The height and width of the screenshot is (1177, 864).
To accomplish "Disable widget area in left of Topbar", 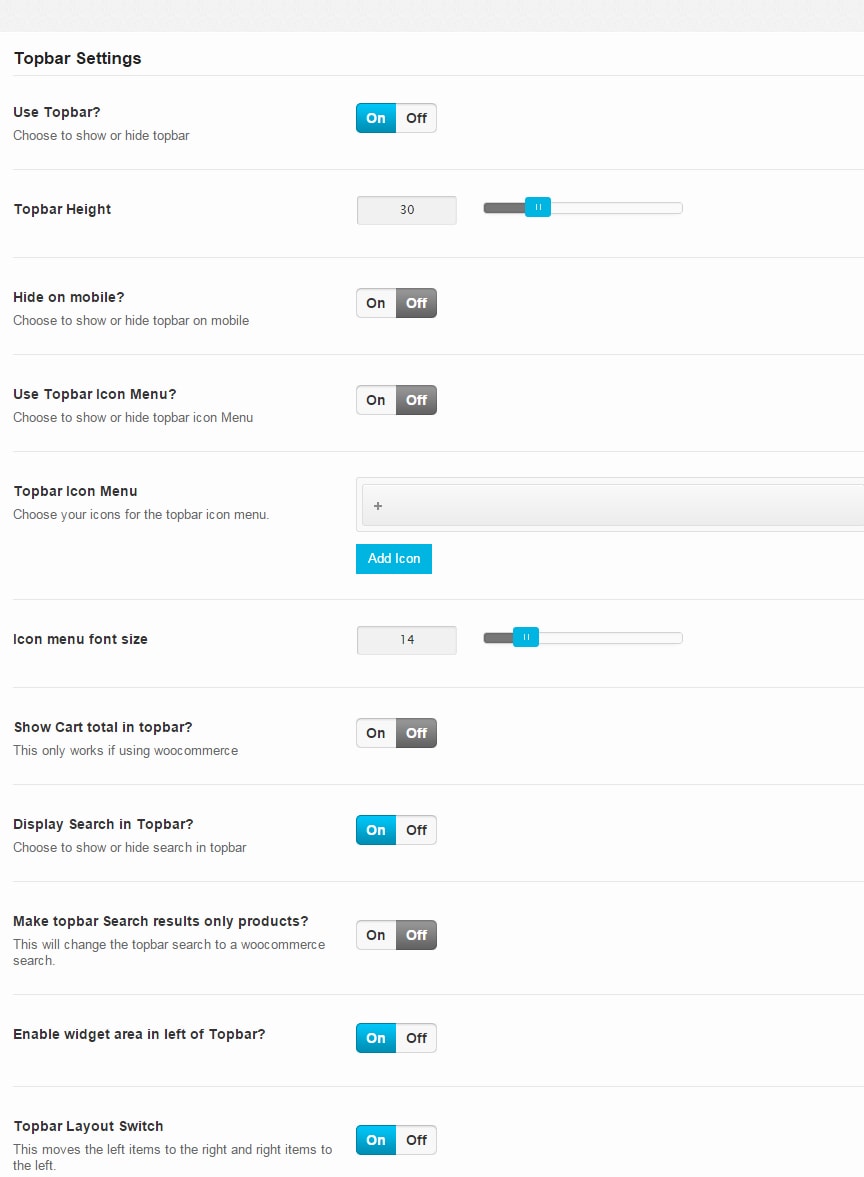I will click(x=416, y=1038).
